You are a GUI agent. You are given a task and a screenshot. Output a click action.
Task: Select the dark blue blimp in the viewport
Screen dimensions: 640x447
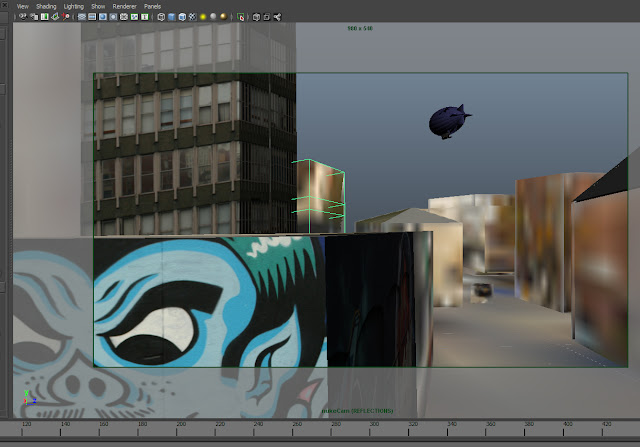pyautogui.click(x=448, y=122)
